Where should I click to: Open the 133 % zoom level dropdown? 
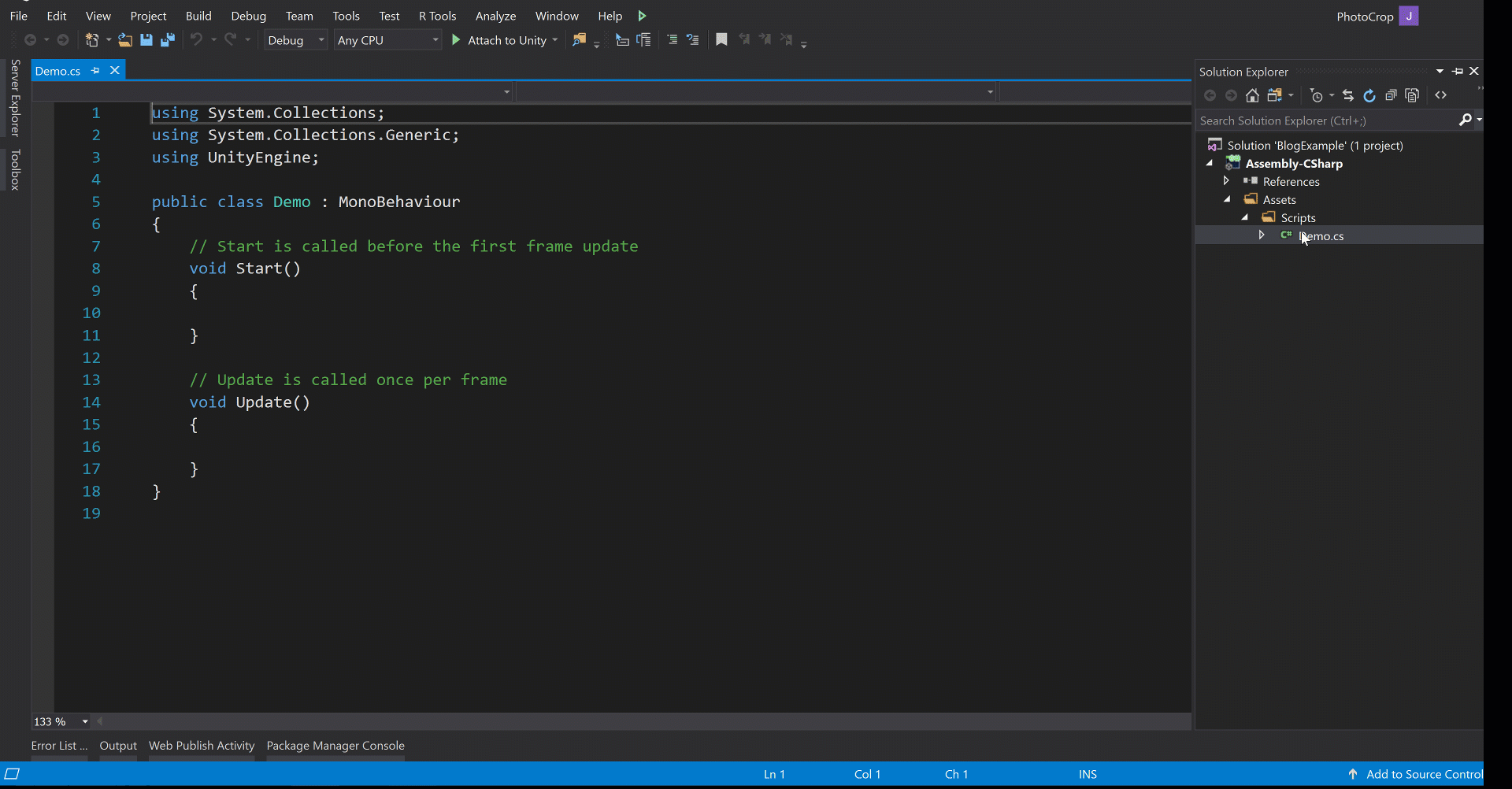click(85, 721)
